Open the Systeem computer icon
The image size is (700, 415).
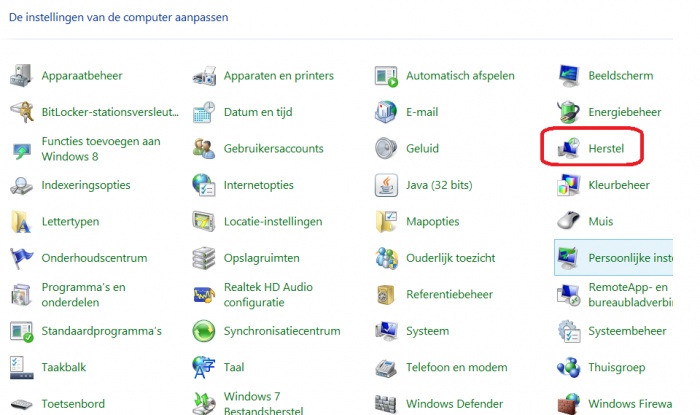386,332
